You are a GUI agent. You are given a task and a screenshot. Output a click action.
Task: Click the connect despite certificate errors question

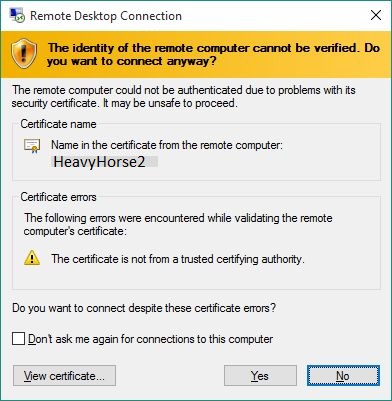pyautogui.click(x=144, y=308)
